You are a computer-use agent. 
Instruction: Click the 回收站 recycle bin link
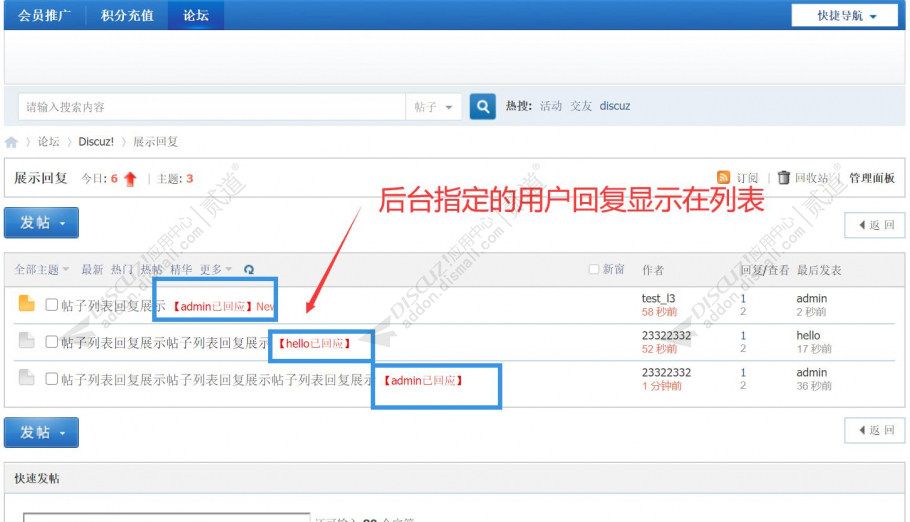(x=811, y=178)
